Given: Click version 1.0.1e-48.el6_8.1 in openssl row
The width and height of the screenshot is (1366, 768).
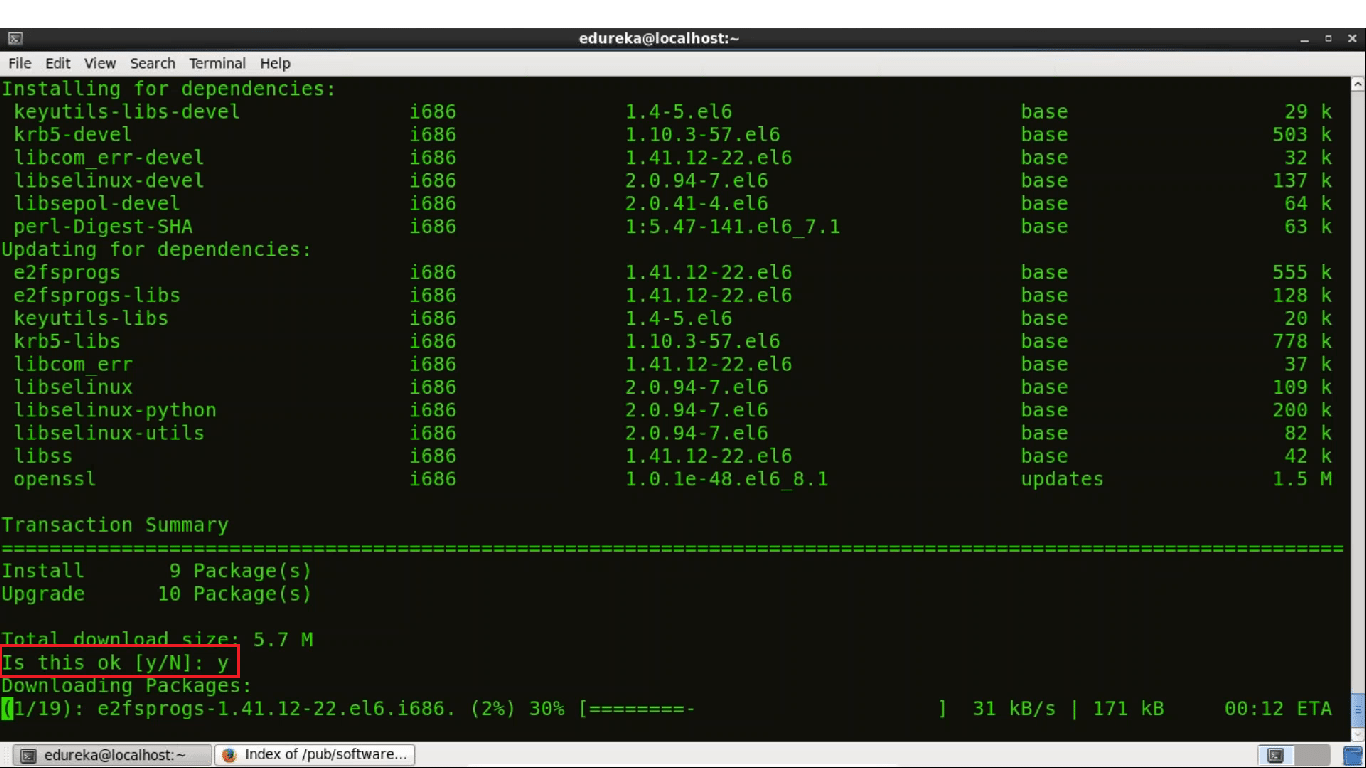Looking at the screenshot, I should click(727, 480).
